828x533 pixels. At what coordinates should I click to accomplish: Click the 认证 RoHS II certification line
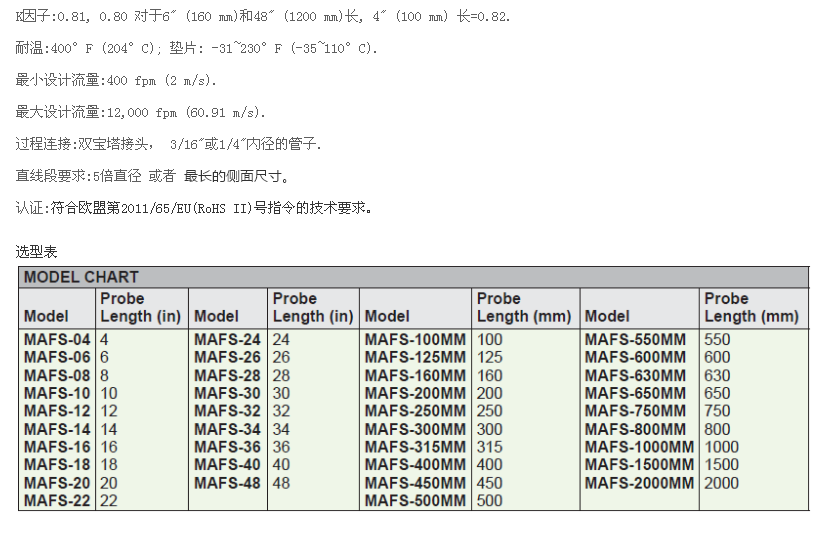(194, 208)
